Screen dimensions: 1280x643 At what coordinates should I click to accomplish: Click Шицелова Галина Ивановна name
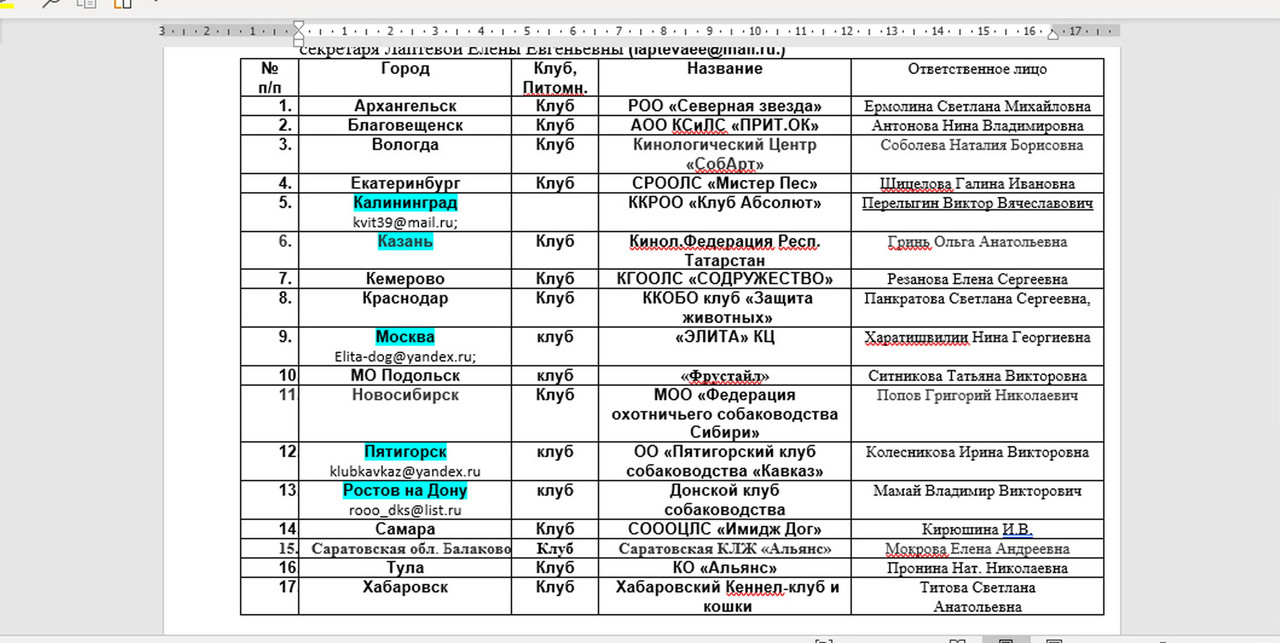point(977,184)
